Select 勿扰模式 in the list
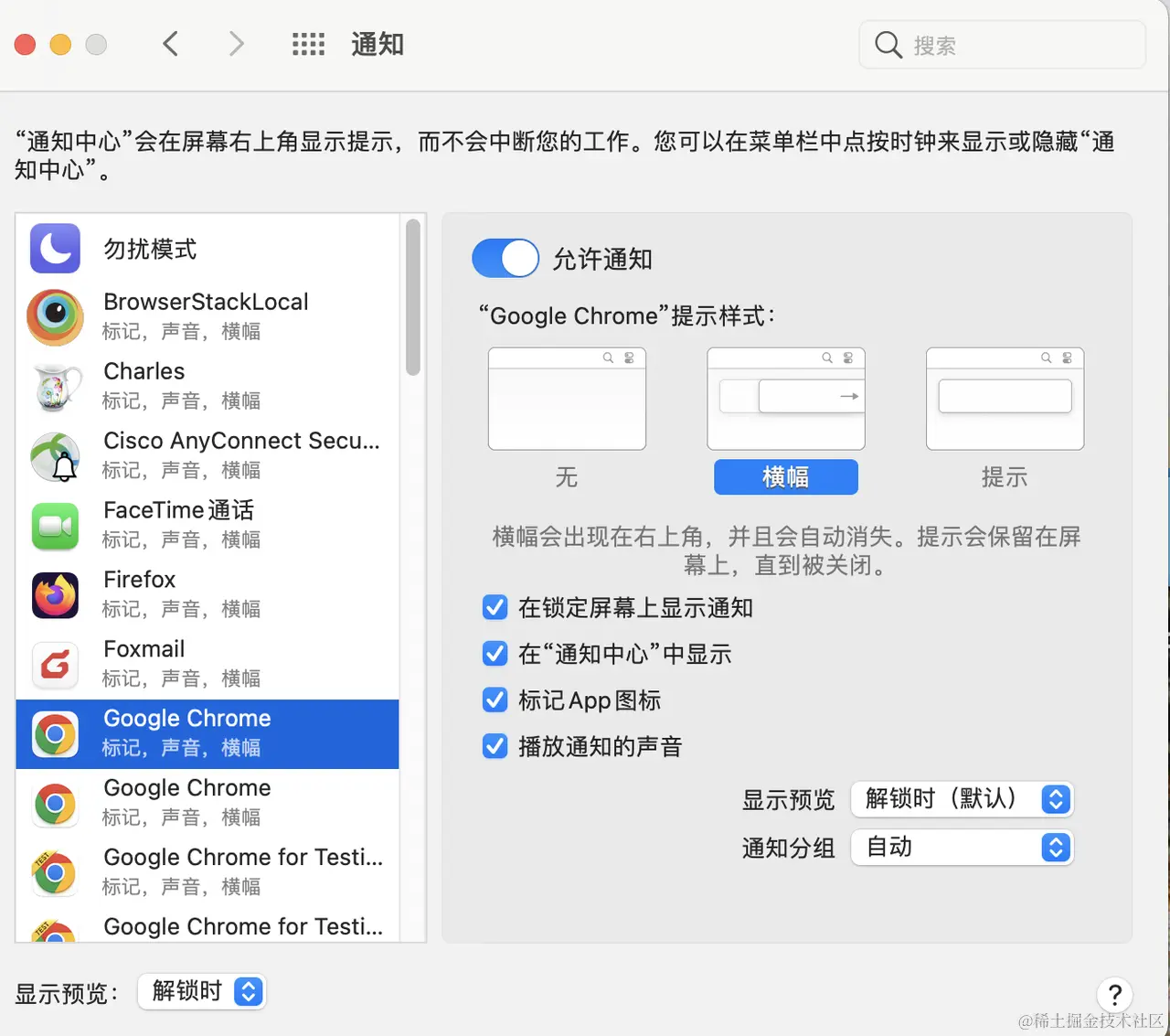 point(207,249)
